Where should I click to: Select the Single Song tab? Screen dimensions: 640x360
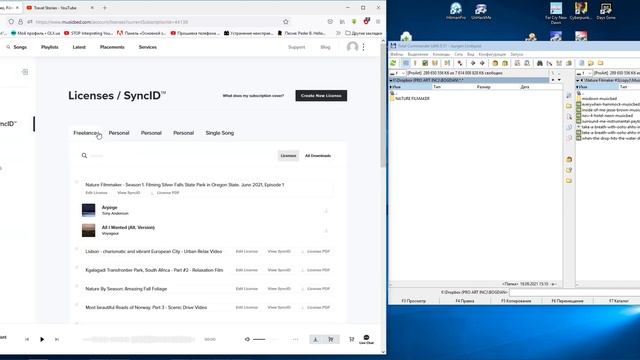[220, 133]
